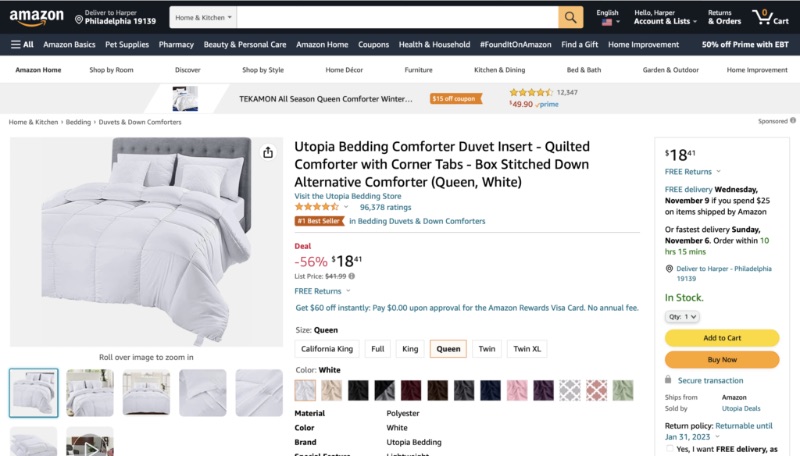Screen dimensions: 800x456
Task: Go to Pet Supplies in navigation bar
Action: click(x=127, y=44)
